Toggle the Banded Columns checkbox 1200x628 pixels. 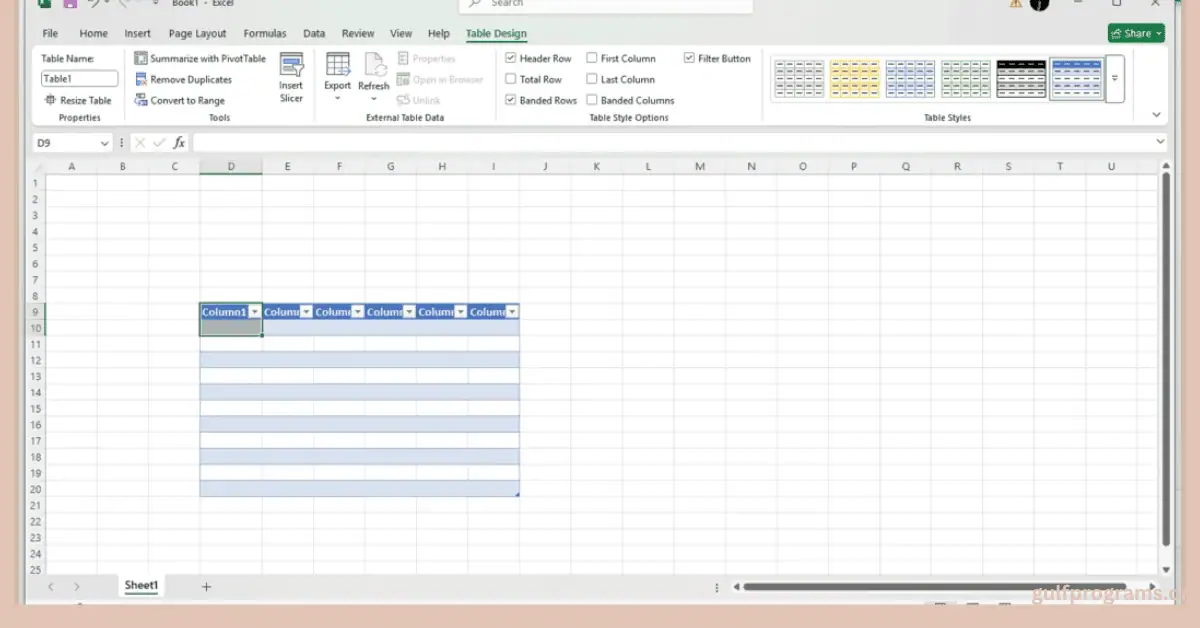pos(592,101)
